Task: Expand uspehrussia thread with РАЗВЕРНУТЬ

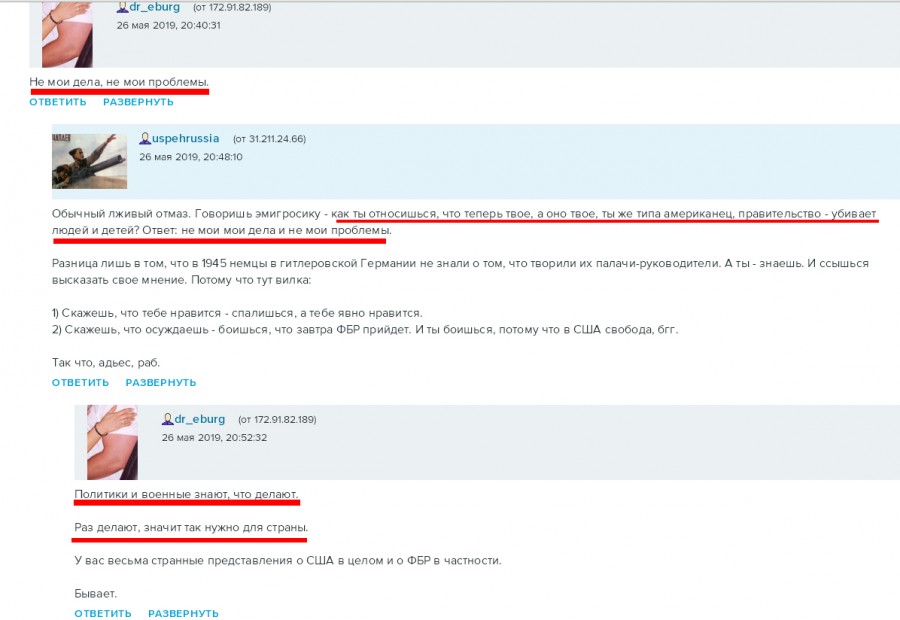Action: pos(161,382)
